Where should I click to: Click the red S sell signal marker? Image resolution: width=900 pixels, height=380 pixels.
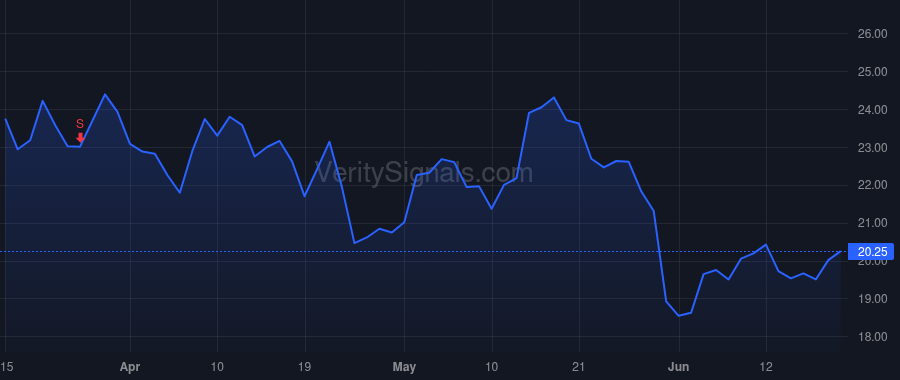coord(80,130)
